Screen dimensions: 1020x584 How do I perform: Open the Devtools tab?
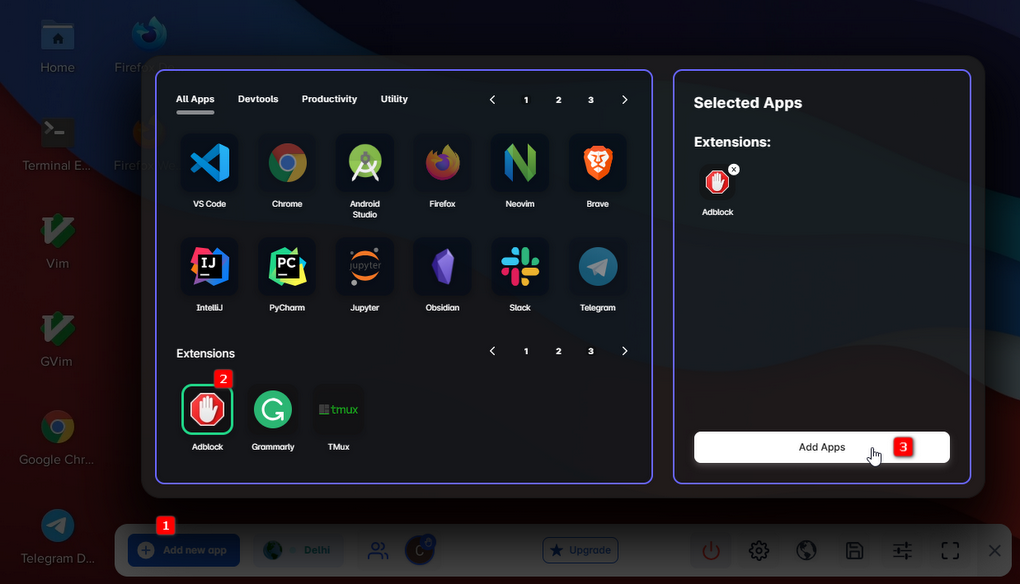[x=258, y=99]
